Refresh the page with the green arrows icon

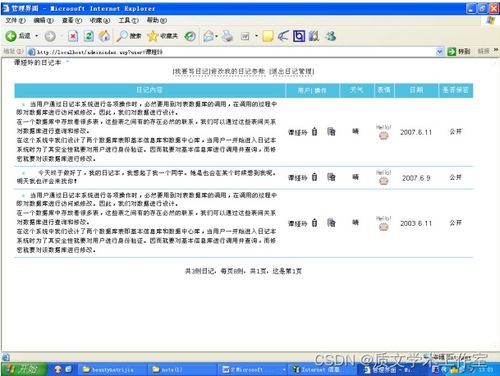coord(89,36)
